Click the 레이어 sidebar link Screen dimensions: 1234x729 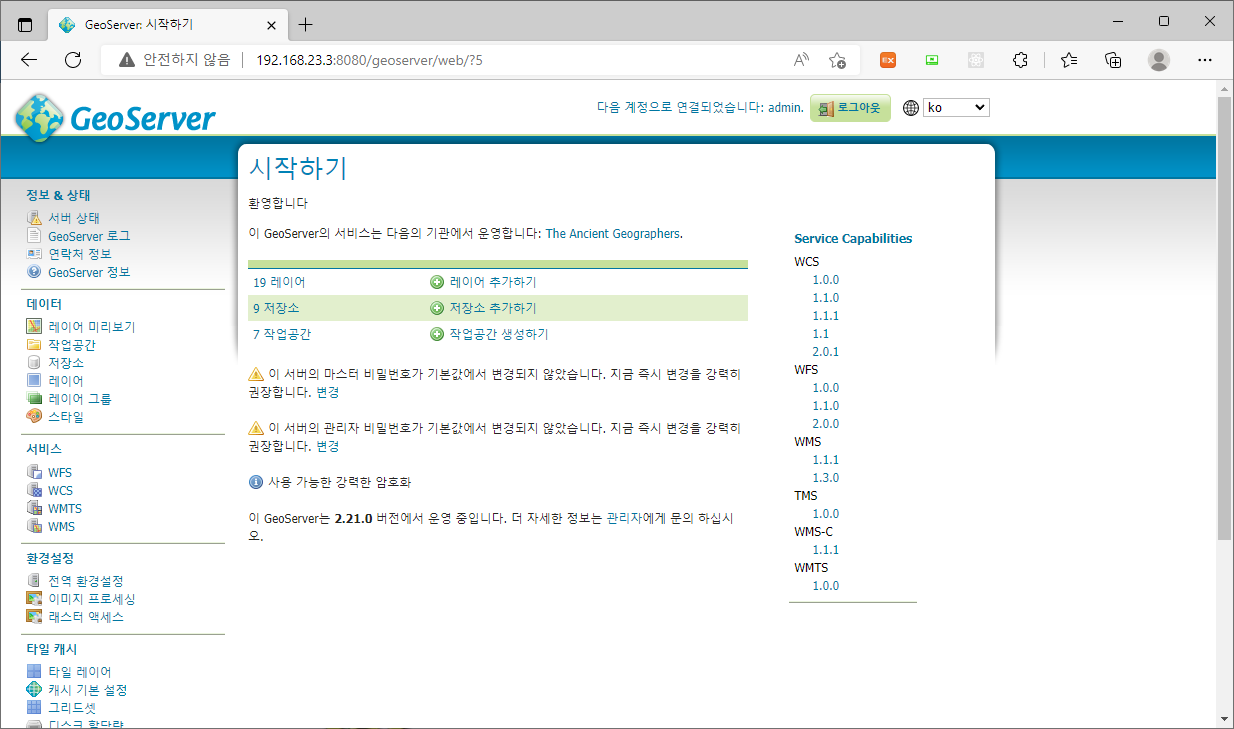[66, 381]
